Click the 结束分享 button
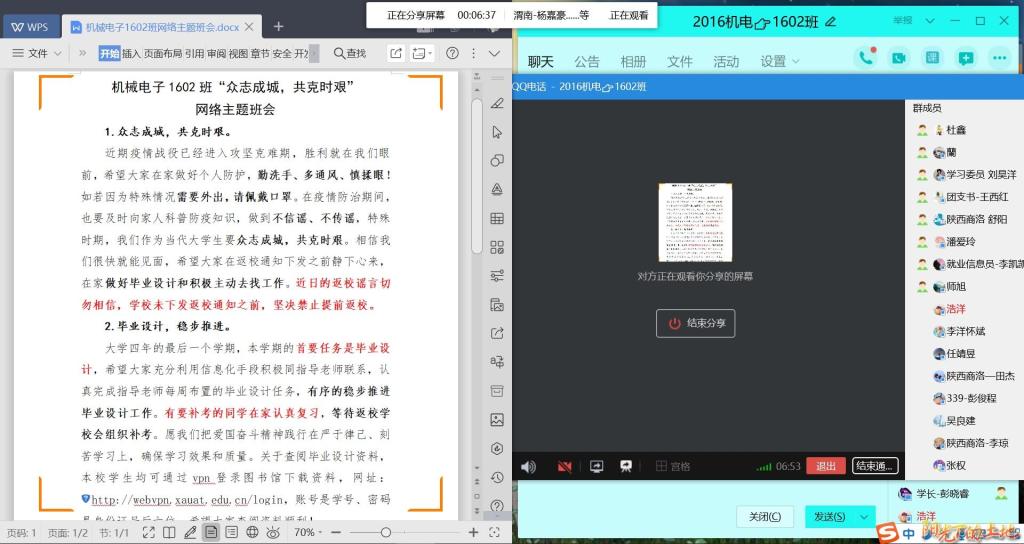 pos(696,323)
